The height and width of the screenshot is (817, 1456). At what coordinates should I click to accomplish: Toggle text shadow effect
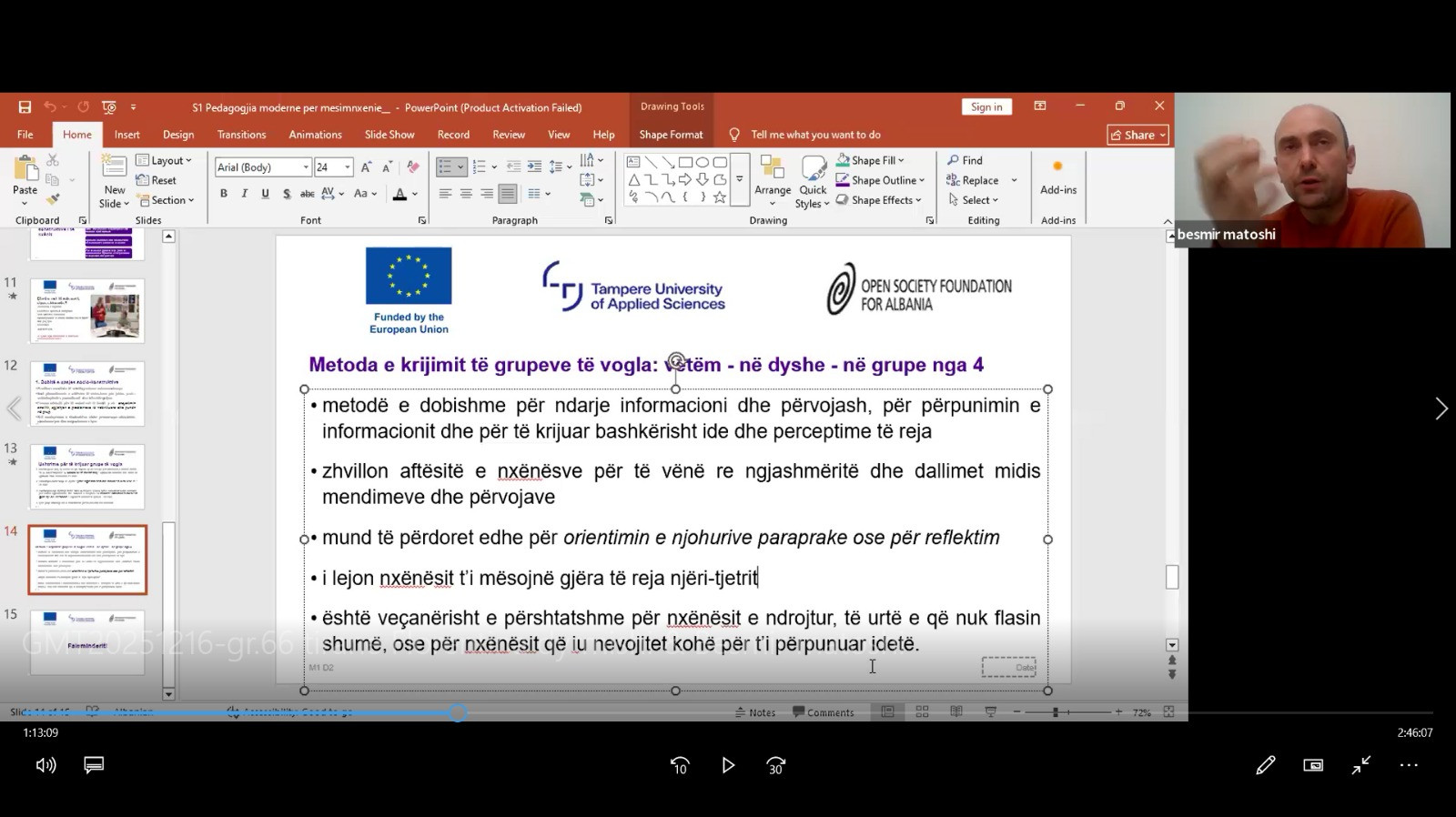pos(287,194)
